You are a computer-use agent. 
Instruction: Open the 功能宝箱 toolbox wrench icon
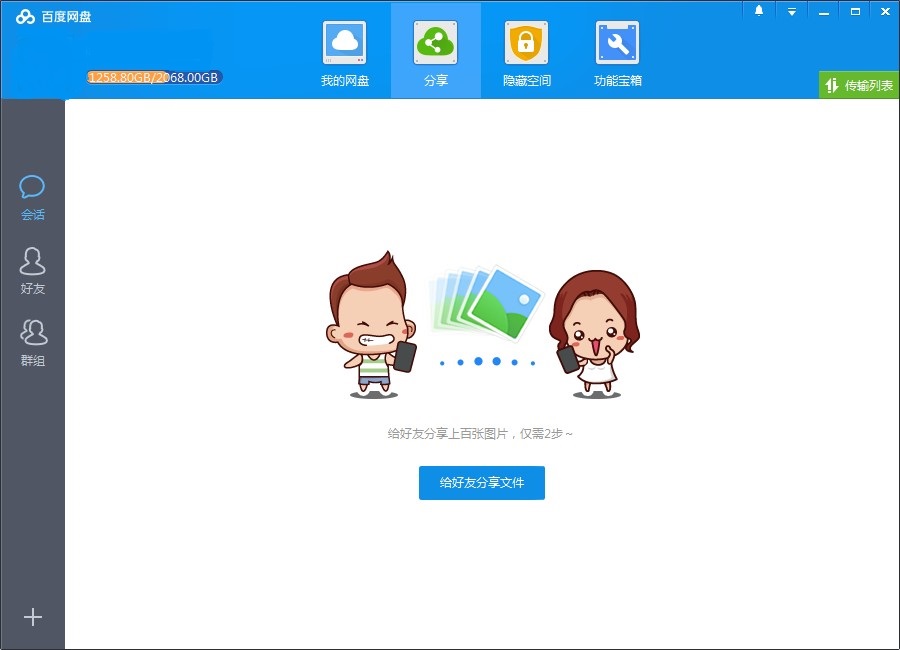617,42
